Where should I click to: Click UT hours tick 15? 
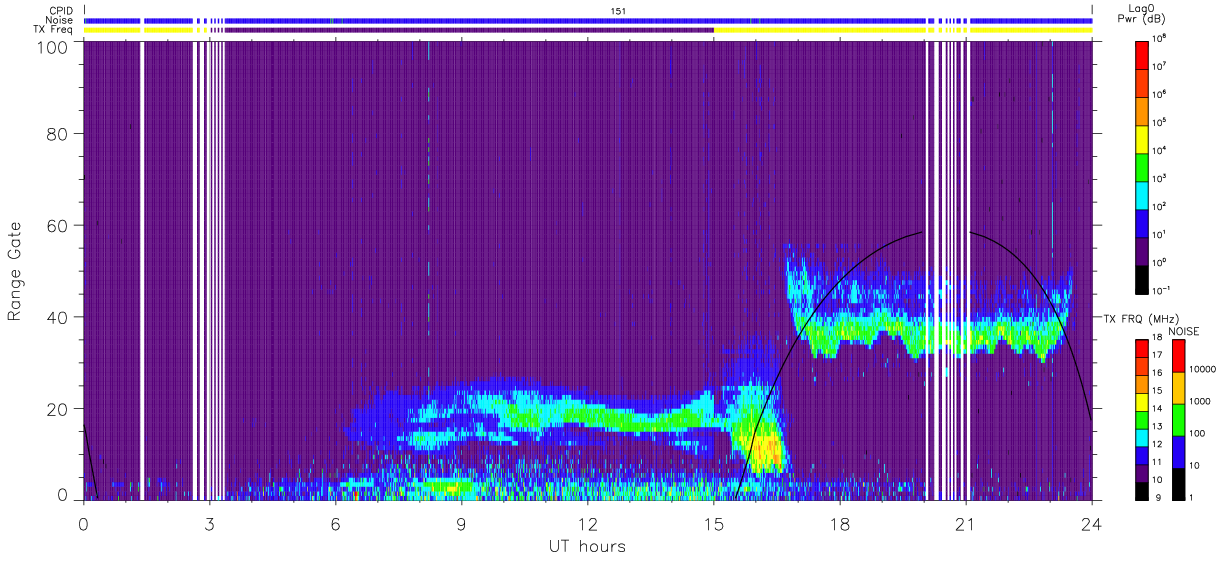click(x=714, y=522)
